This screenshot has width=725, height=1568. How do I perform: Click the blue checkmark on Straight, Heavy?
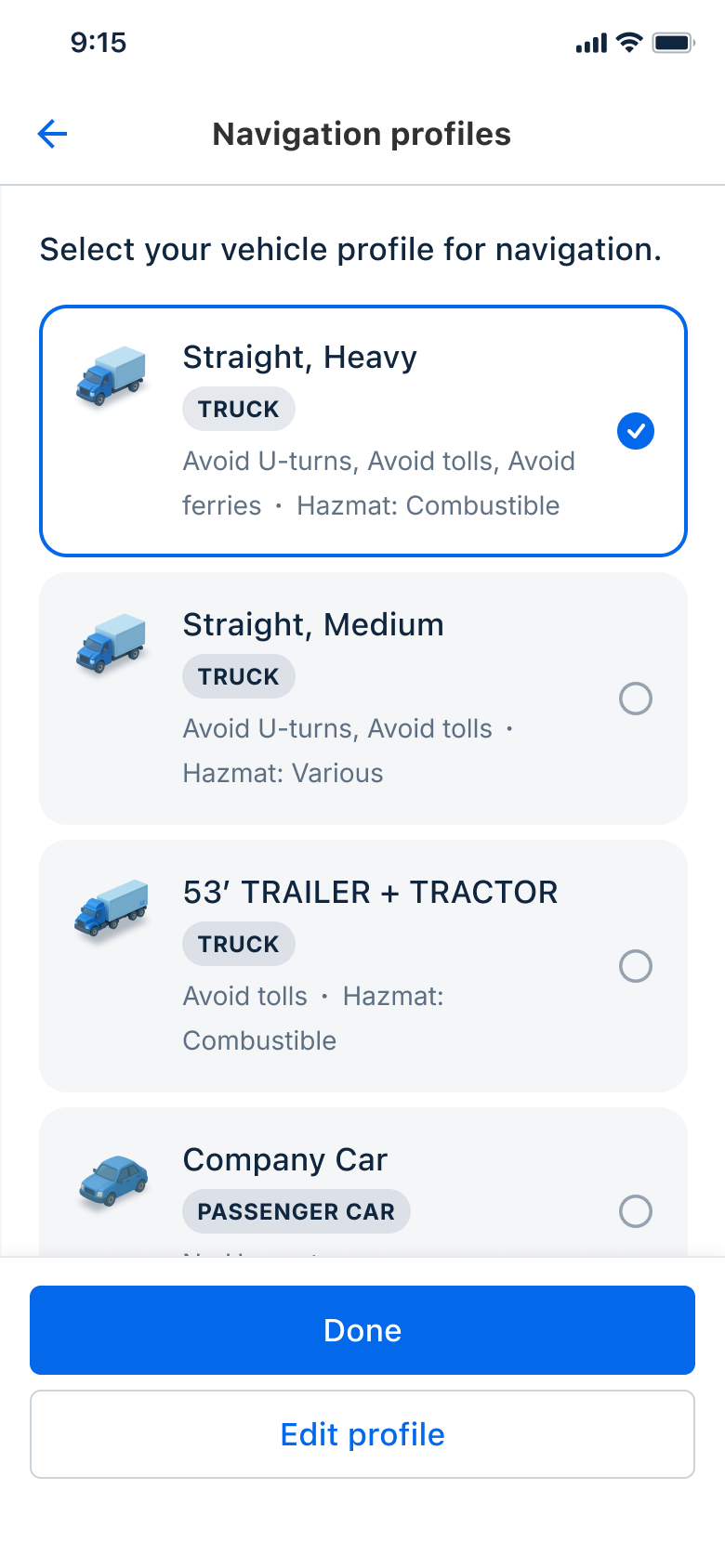pos(636,430)
